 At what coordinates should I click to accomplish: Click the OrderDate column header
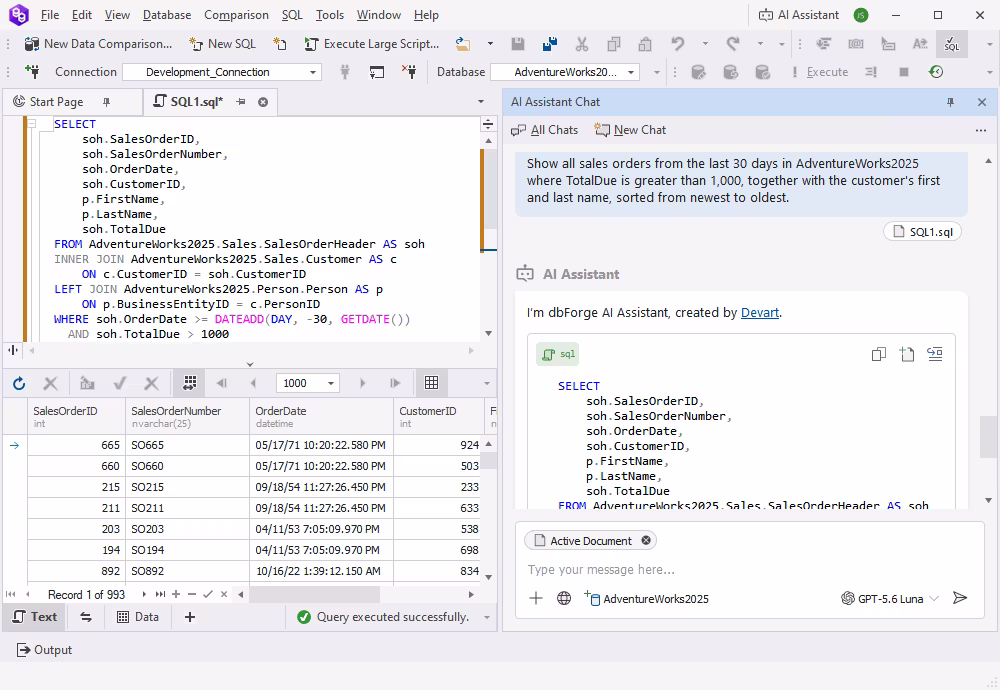click(321, 416)
